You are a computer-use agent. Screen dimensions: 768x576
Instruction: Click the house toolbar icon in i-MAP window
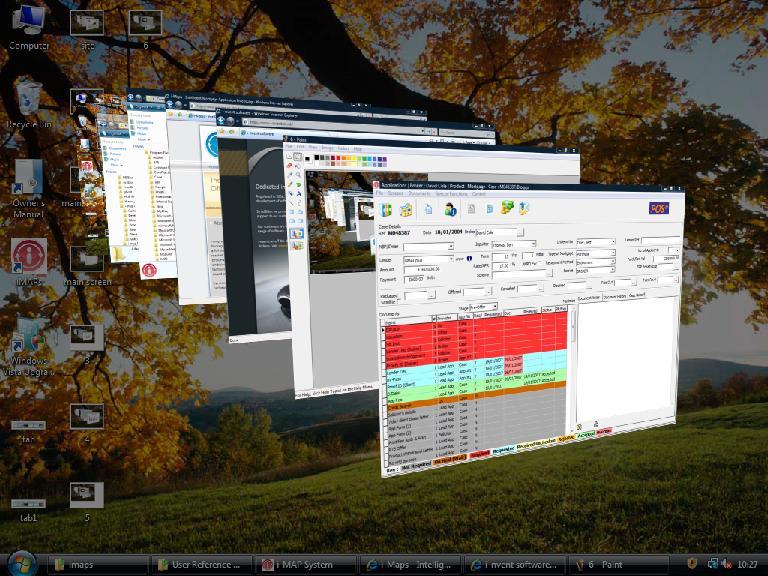(x=406, y=210)
